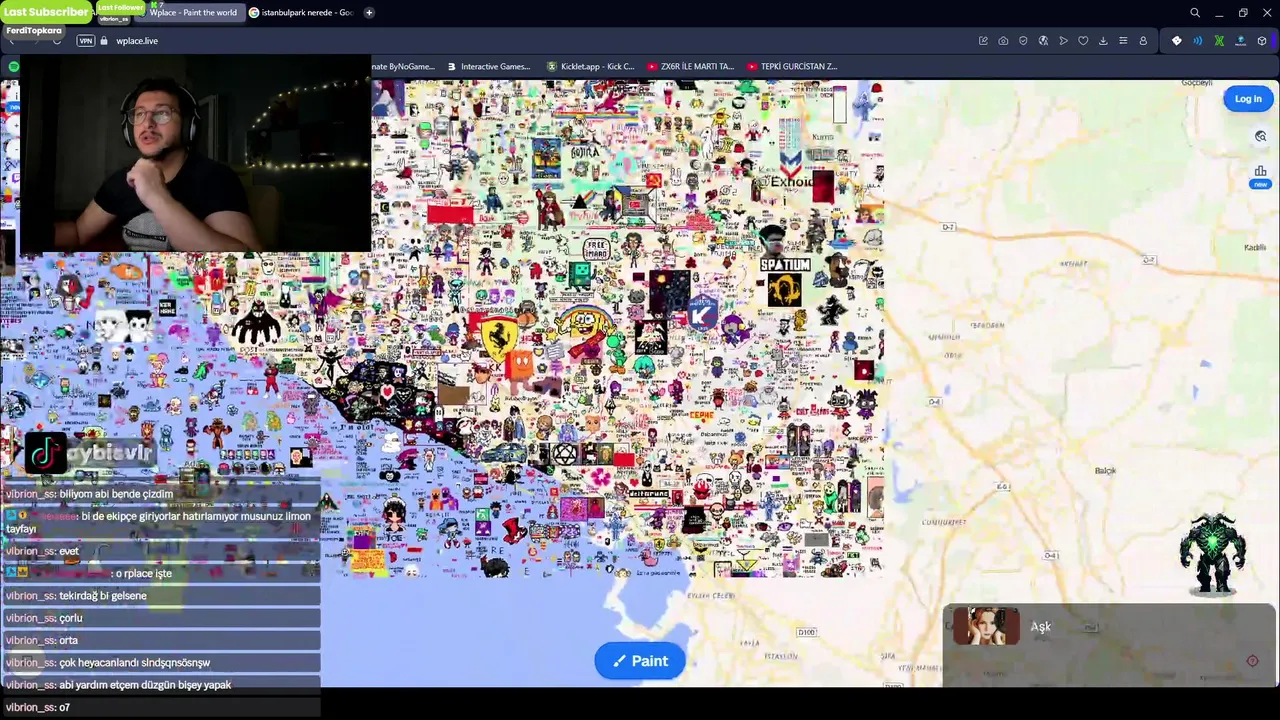Open the Kicklet.app bookmark
Screen dimensions: 1280x720
590,67
